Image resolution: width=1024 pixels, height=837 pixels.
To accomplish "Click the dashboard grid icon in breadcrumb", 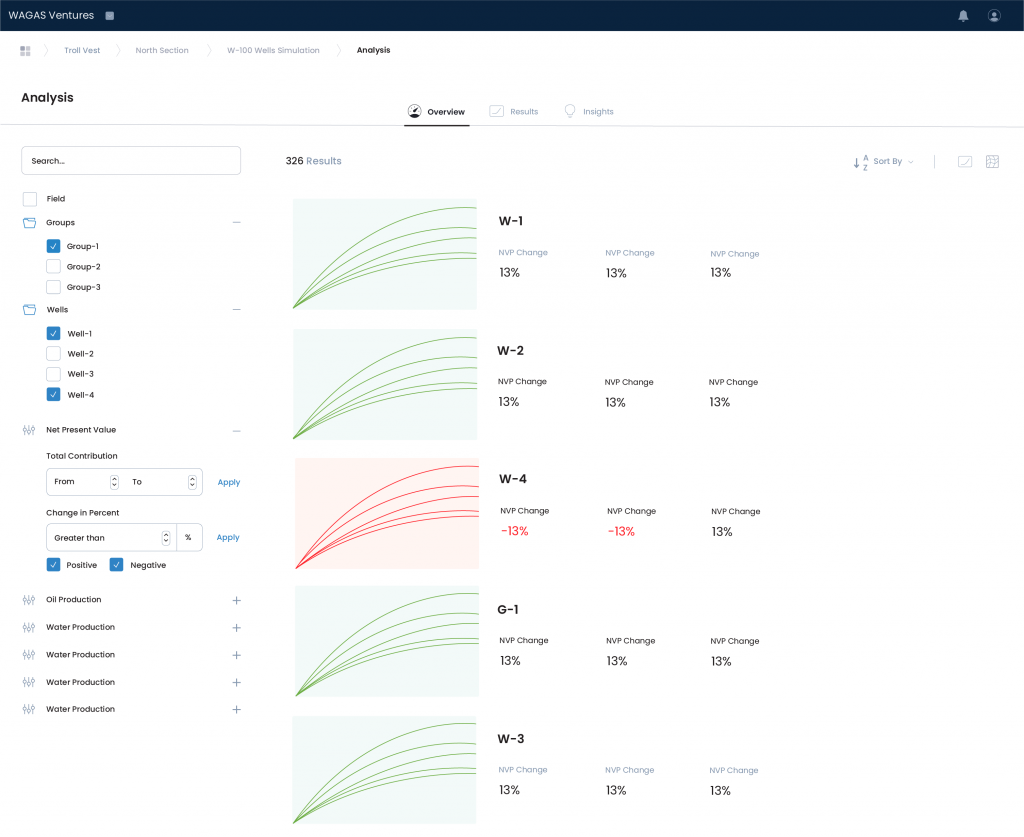I will (25, 50).
